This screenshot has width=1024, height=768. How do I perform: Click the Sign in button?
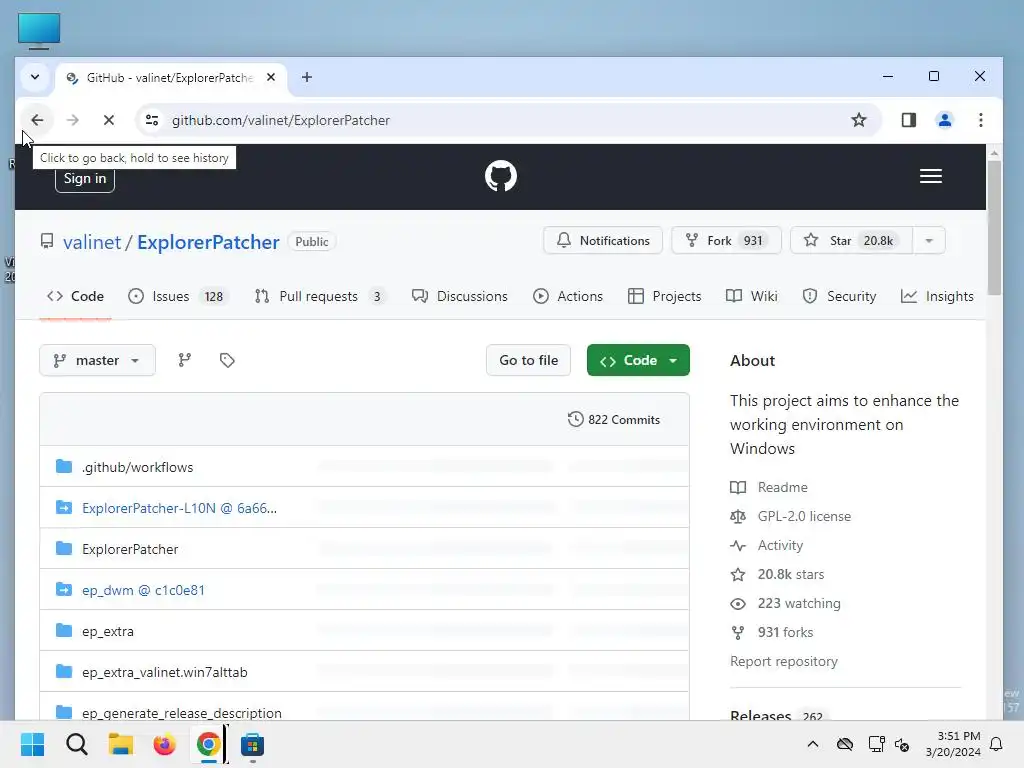85,178
